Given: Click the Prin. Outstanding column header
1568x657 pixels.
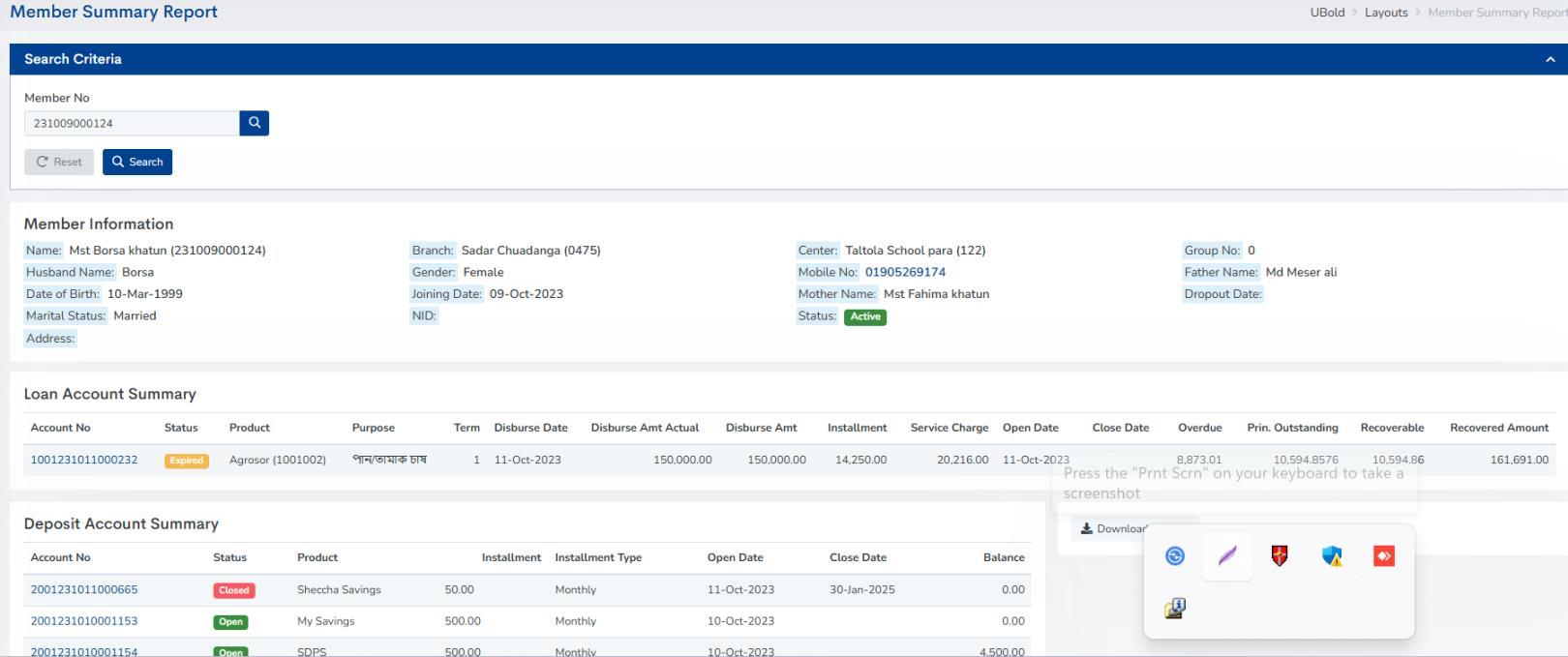Looking at the screenshot, I should point(1292,428).
